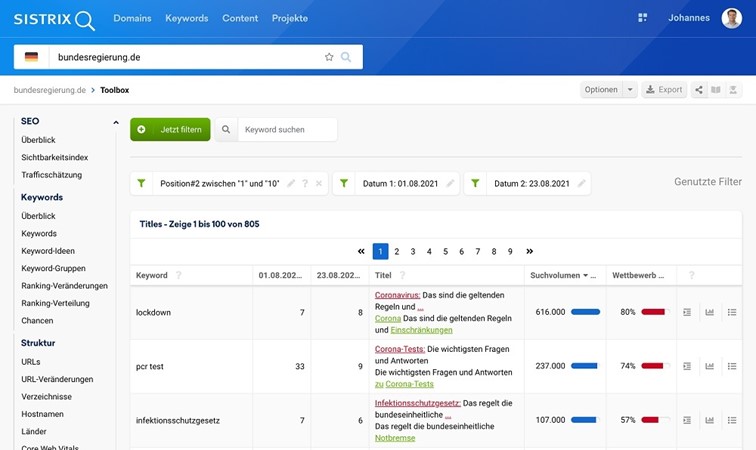Screen dimensions: 756x450
Task: Click the Optionen button
Action: click(x=601, y=90)
